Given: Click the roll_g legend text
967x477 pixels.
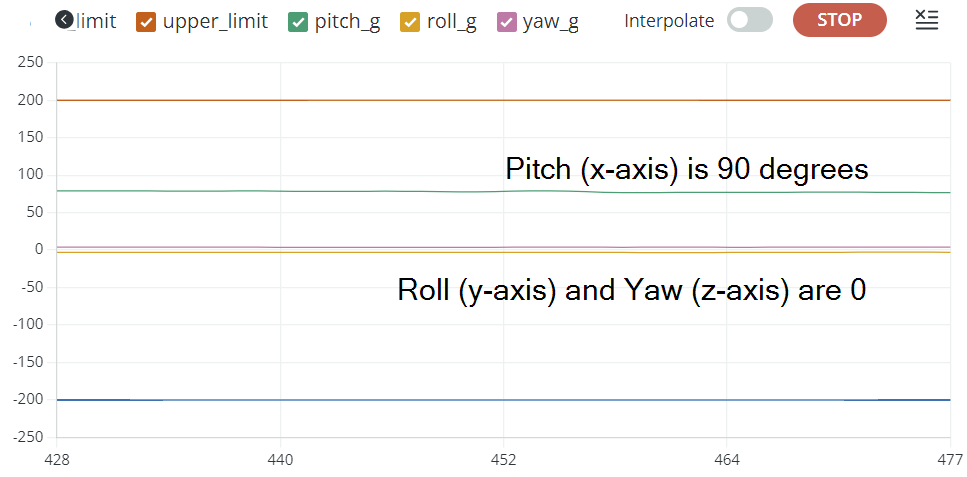Looking at the screenshot, I should (x=451, y=22).
